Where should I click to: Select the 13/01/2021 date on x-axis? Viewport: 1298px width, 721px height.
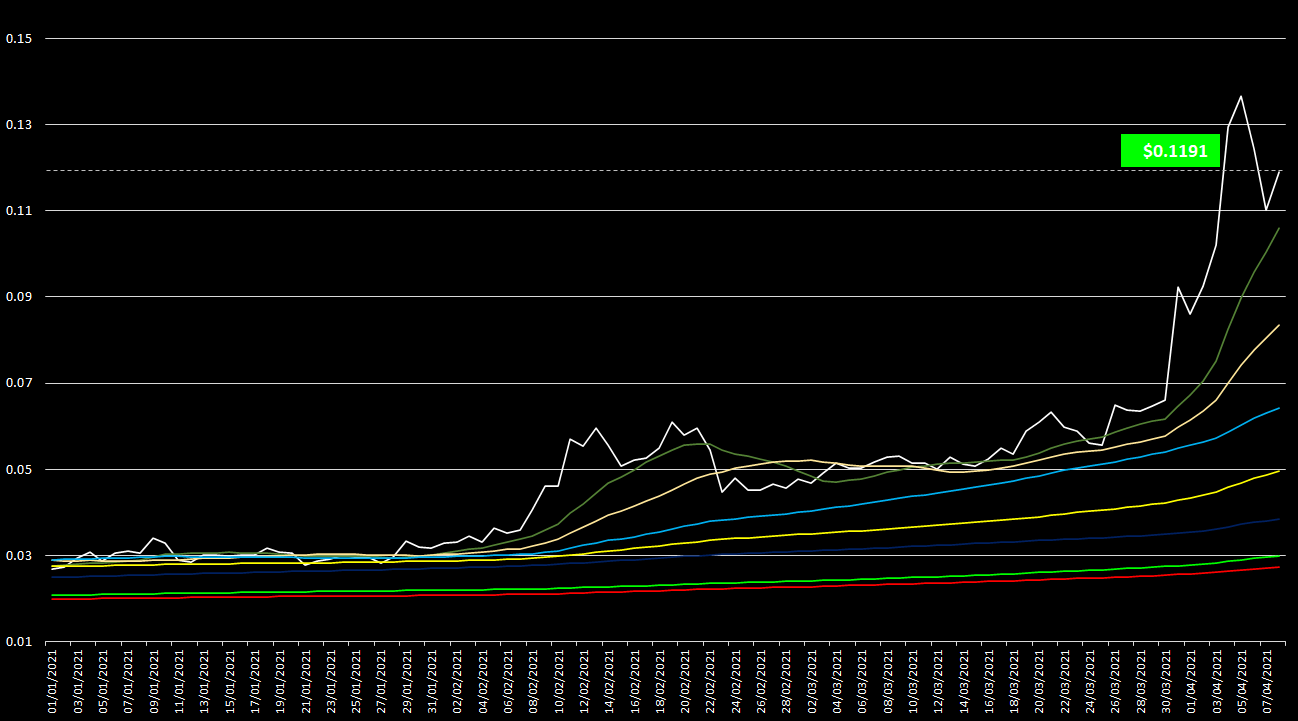[205, 682]
